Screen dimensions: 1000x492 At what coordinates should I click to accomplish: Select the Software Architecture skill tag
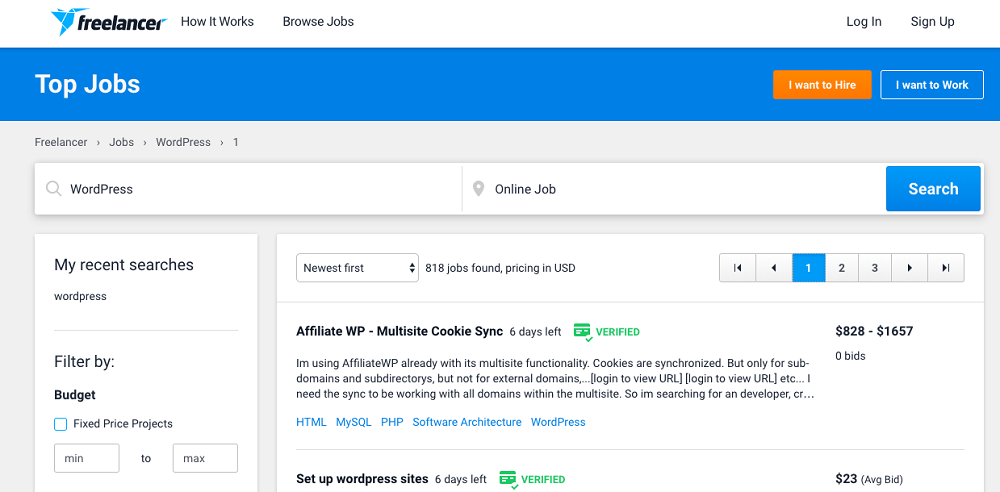click(467, 422)
